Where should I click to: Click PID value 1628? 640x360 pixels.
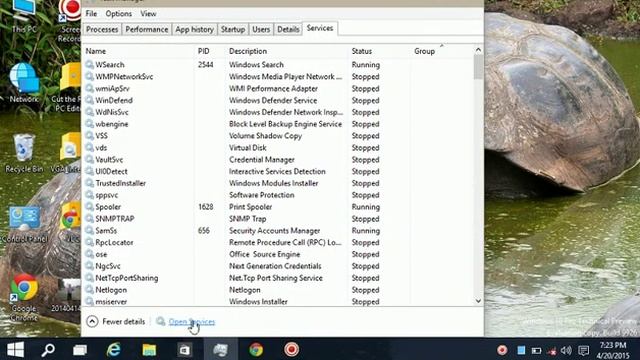(x=206, y=207)
